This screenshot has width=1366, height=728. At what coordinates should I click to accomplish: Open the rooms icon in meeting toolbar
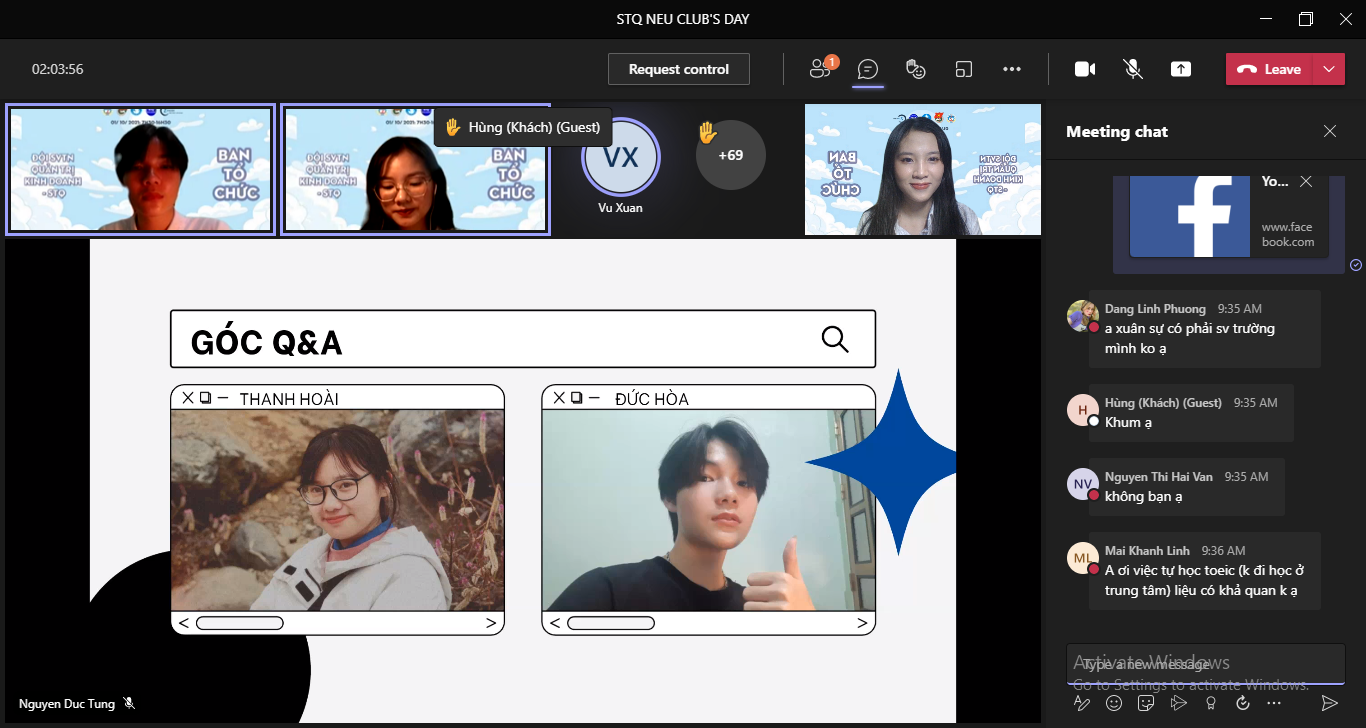(x=964, y=69)
